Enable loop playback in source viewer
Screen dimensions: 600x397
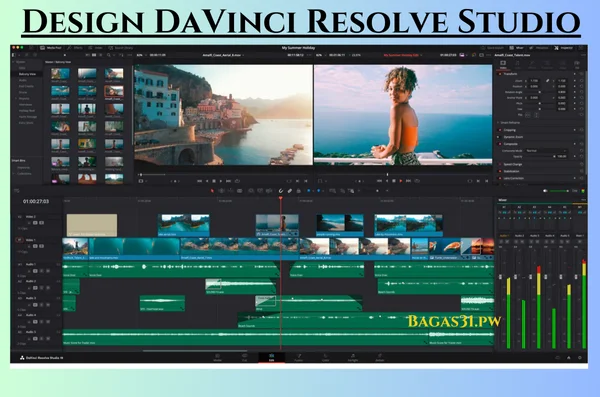click(x=237, y=181)
